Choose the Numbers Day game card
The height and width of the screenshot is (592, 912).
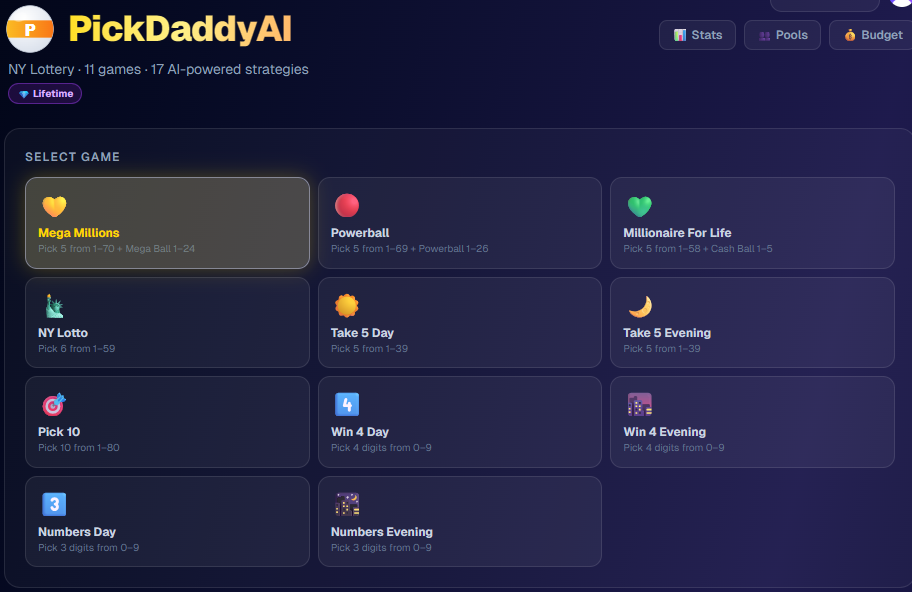tap(168, 521)
